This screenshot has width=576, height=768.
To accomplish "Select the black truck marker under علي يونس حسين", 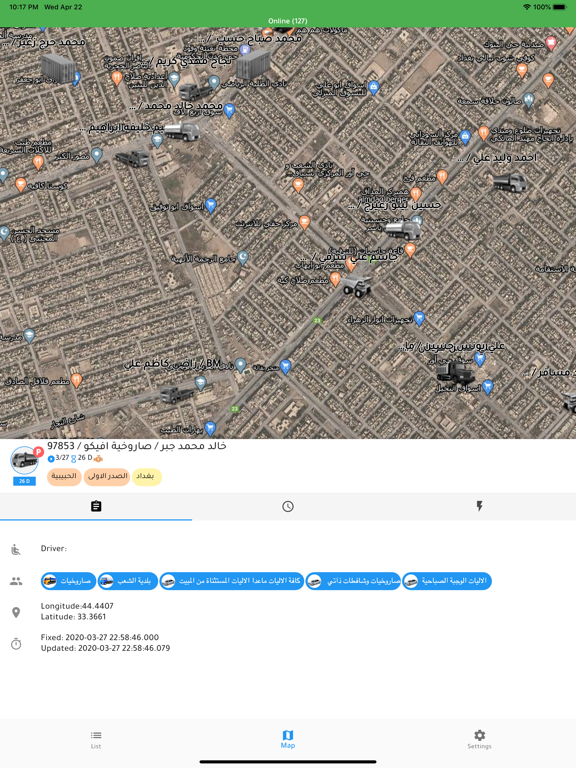I will [x=456, y=372].
